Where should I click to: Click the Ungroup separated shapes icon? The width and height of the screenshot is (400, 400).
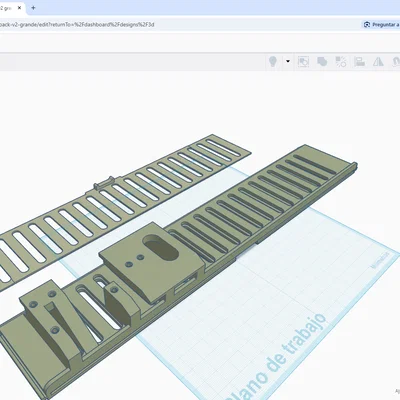341,62
